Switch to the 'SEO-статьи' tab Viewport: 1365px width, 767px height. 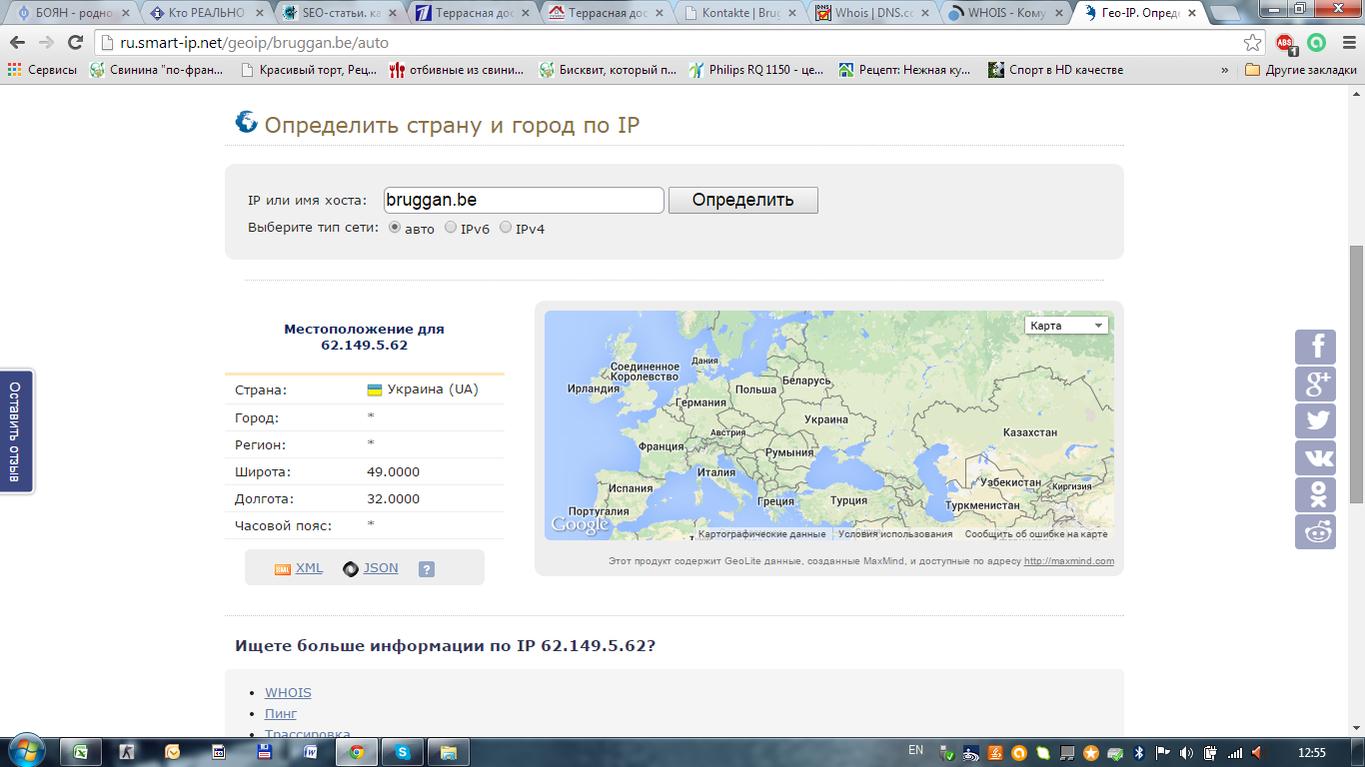click(338, 14)
